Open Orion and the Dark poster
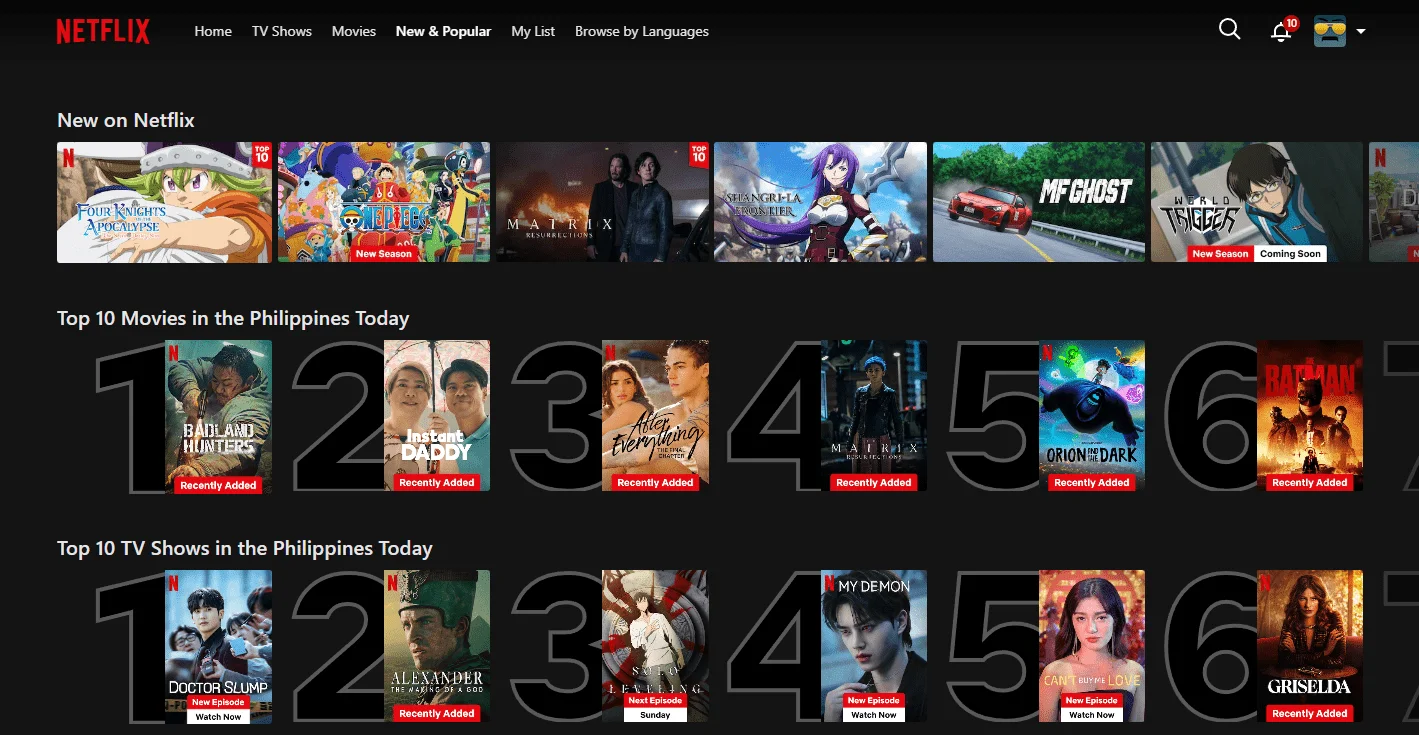Viewport: 1419px width, 735px height. [1092, 416]
